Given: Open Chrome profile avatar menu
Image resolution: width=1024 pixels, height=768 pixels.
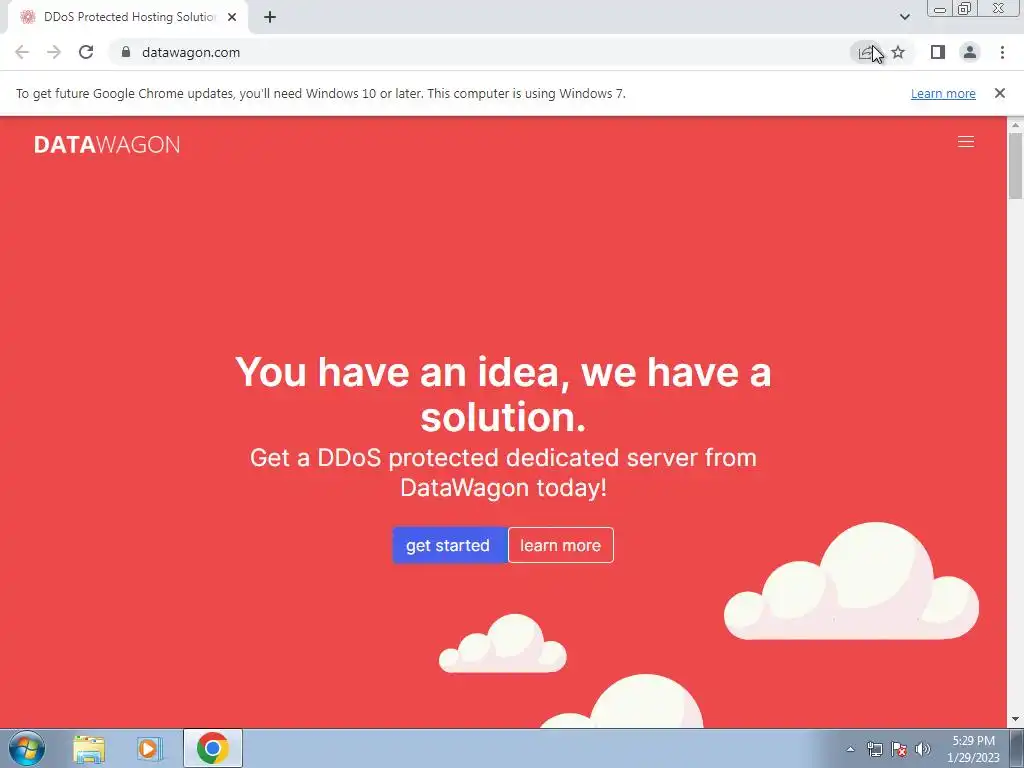Looking at the screenshot, I should 970,52.
